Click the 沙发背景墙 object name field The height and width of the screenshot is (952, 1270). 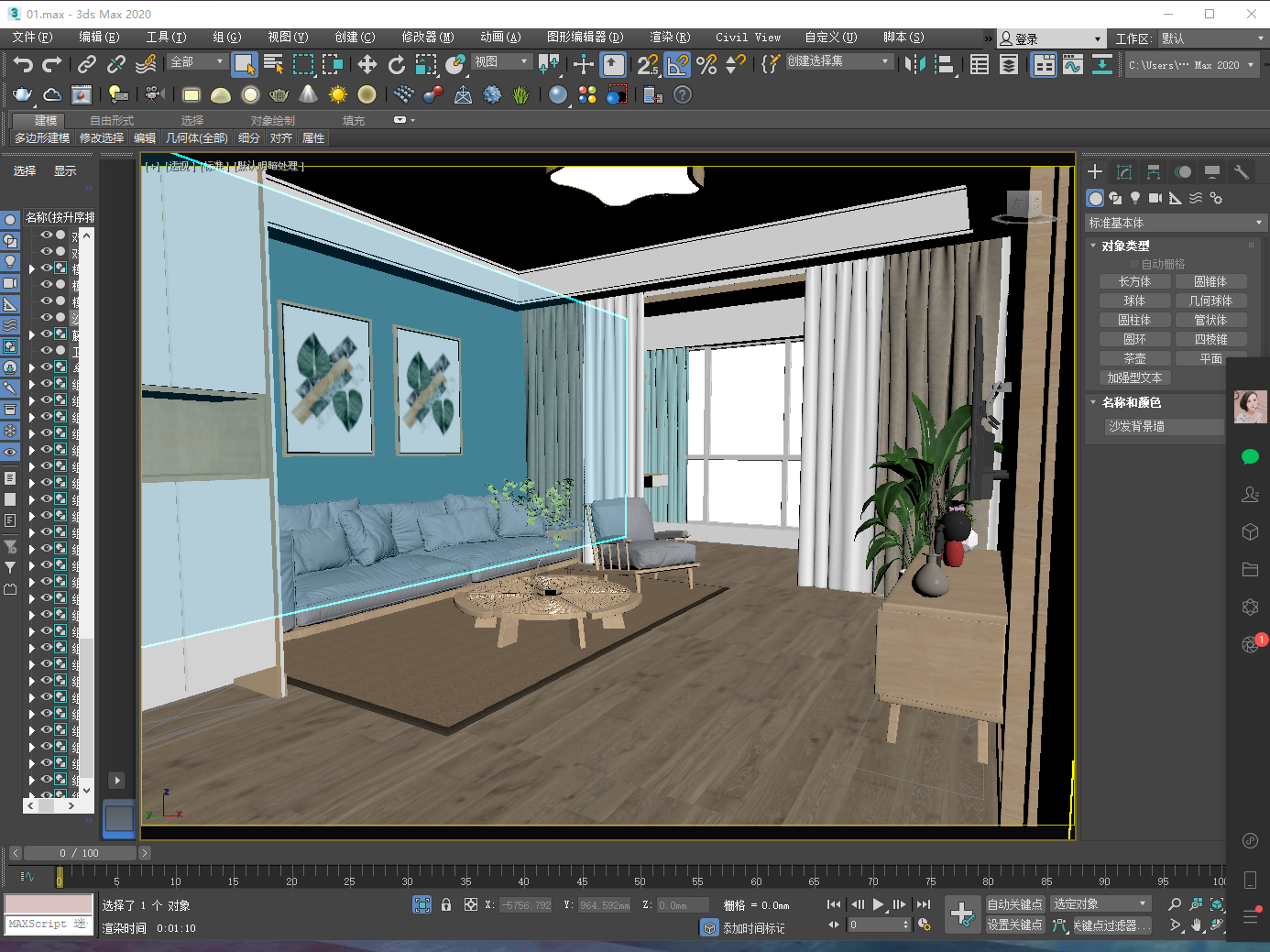pyautogui.click(x=1164, y=426)
